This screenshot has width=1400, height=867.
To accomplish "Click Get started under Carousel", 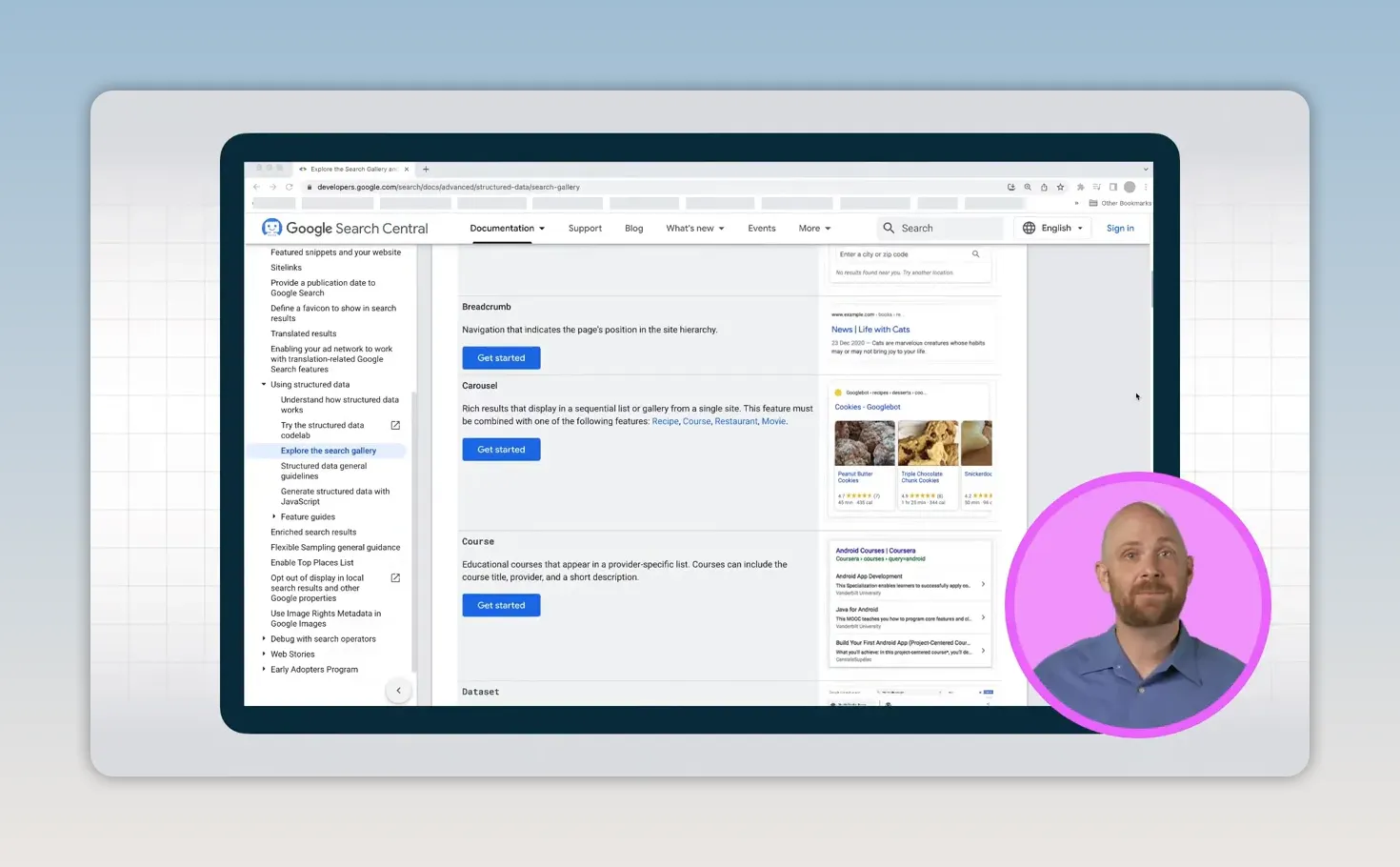I will point(501,450).
